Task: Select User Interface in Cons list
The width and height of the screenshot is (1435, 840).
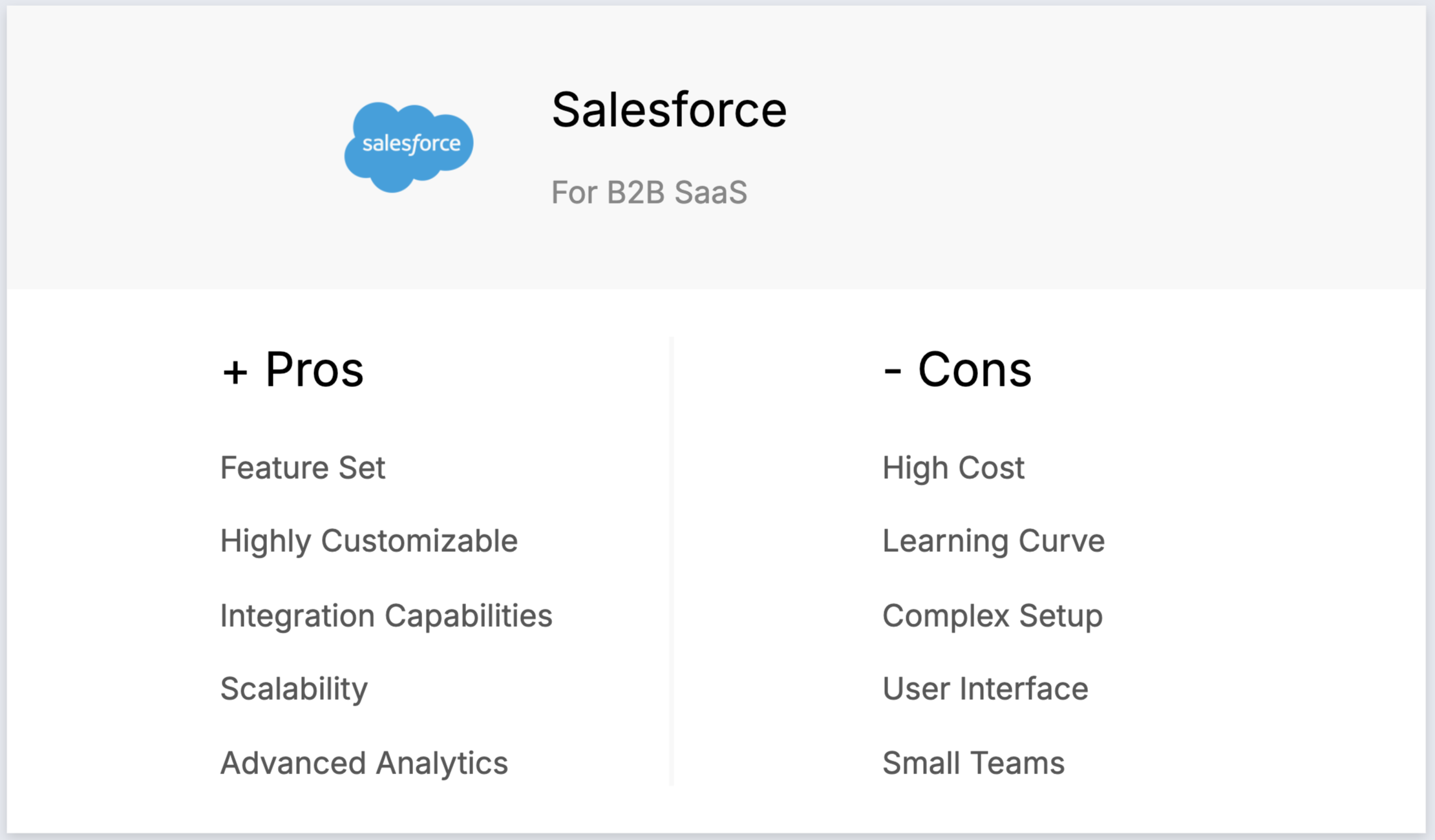Action: [x=985, y=689]
